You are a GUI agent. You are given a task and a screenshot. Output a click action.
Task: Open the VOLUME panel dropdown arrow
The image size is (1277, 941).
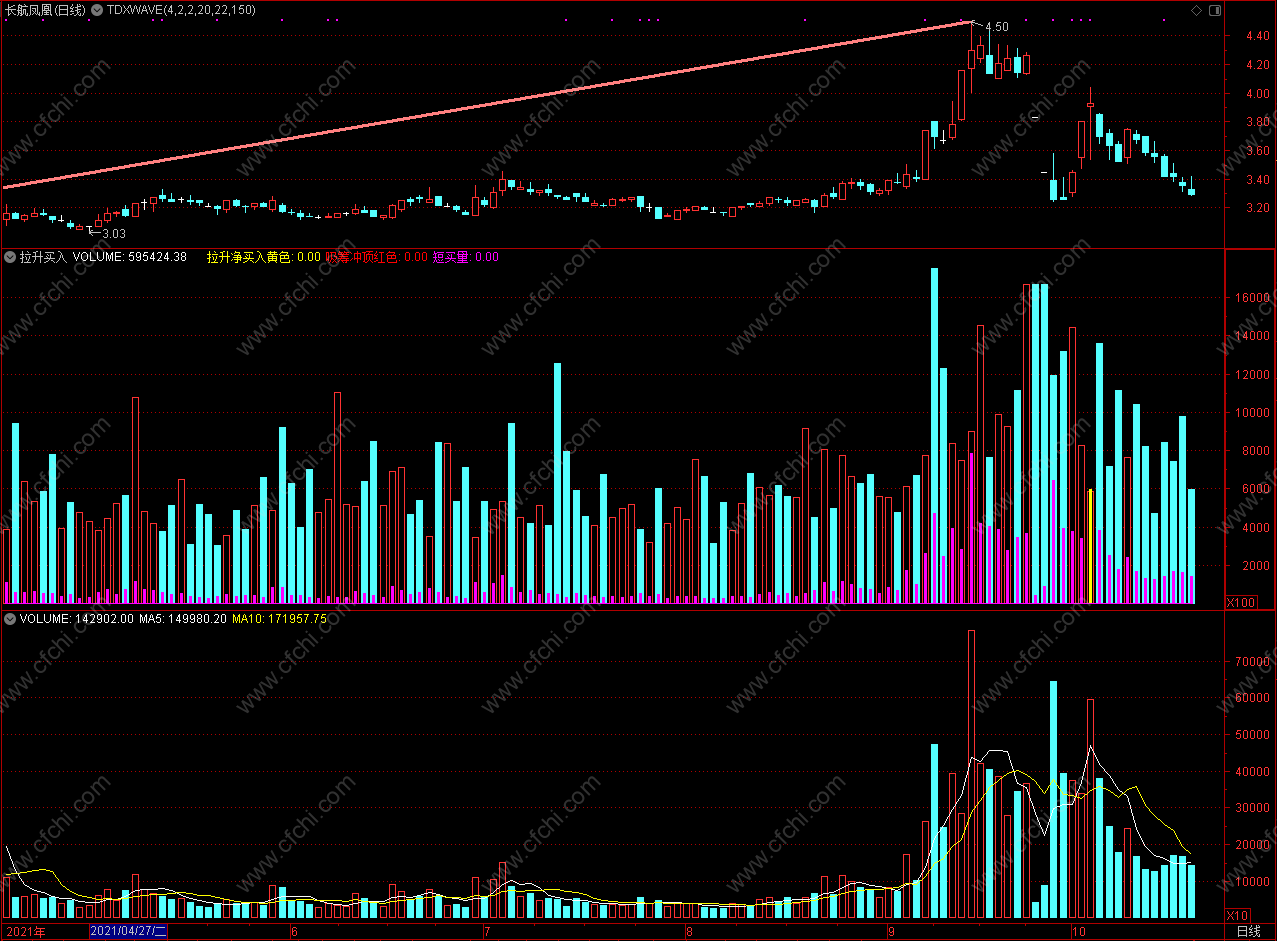(x=10, y=619)
